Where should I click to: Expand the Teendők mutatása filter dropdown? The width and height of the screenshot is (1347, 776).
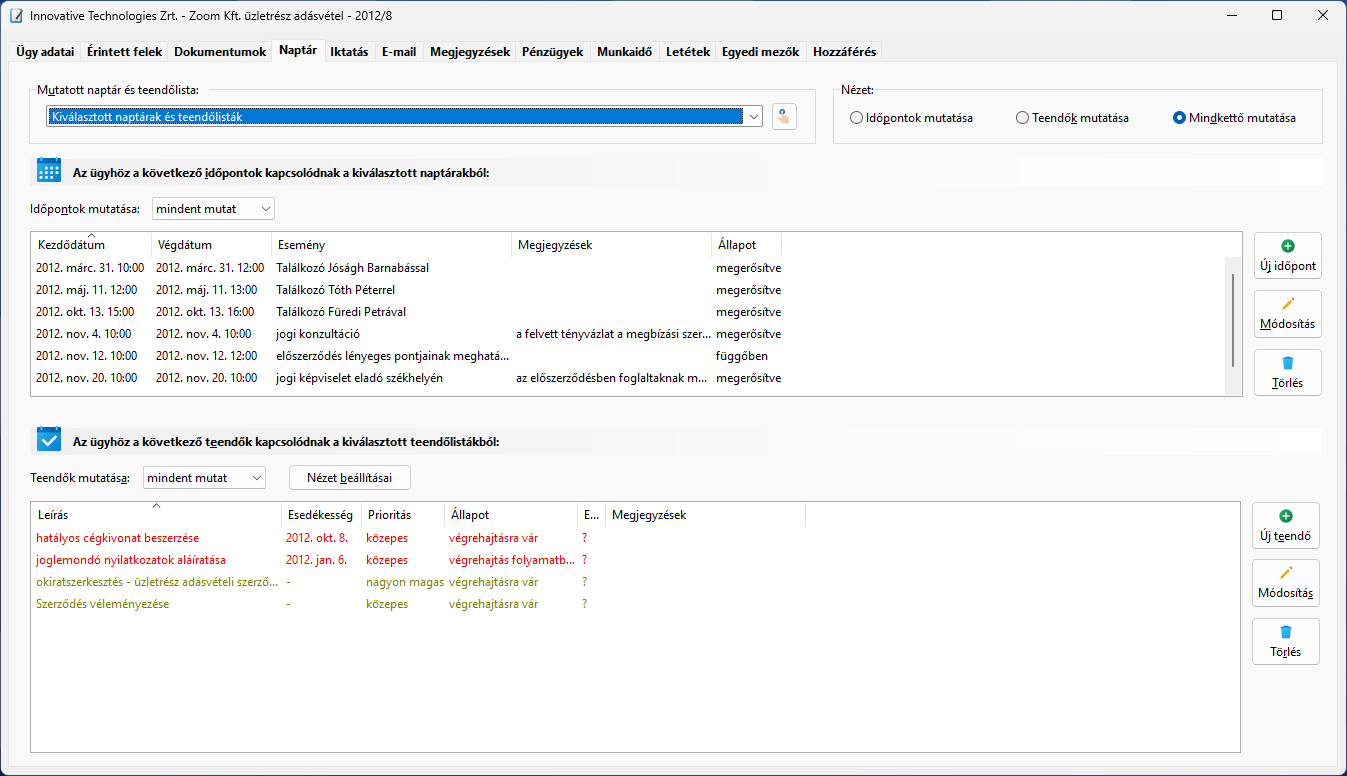204,478
